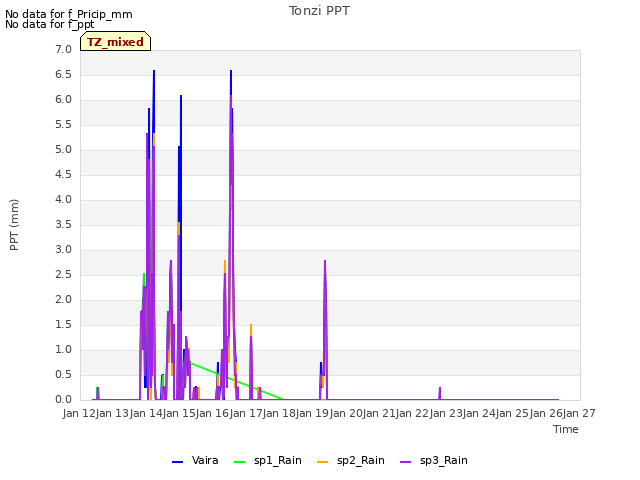Click the sloping green sp1_Rain line
The image size is (640, 480).
coord(237,380)
